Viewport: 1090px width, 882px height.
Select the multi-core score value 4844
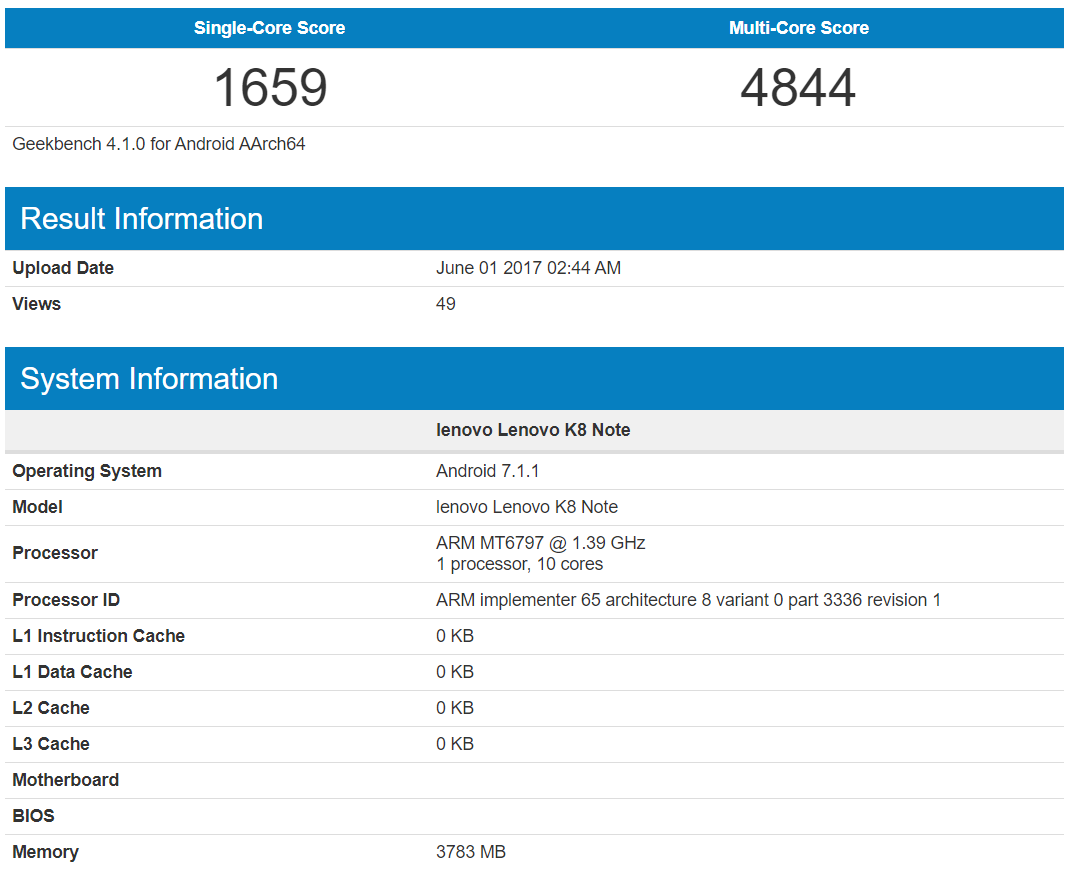click(x=798, y=88)
